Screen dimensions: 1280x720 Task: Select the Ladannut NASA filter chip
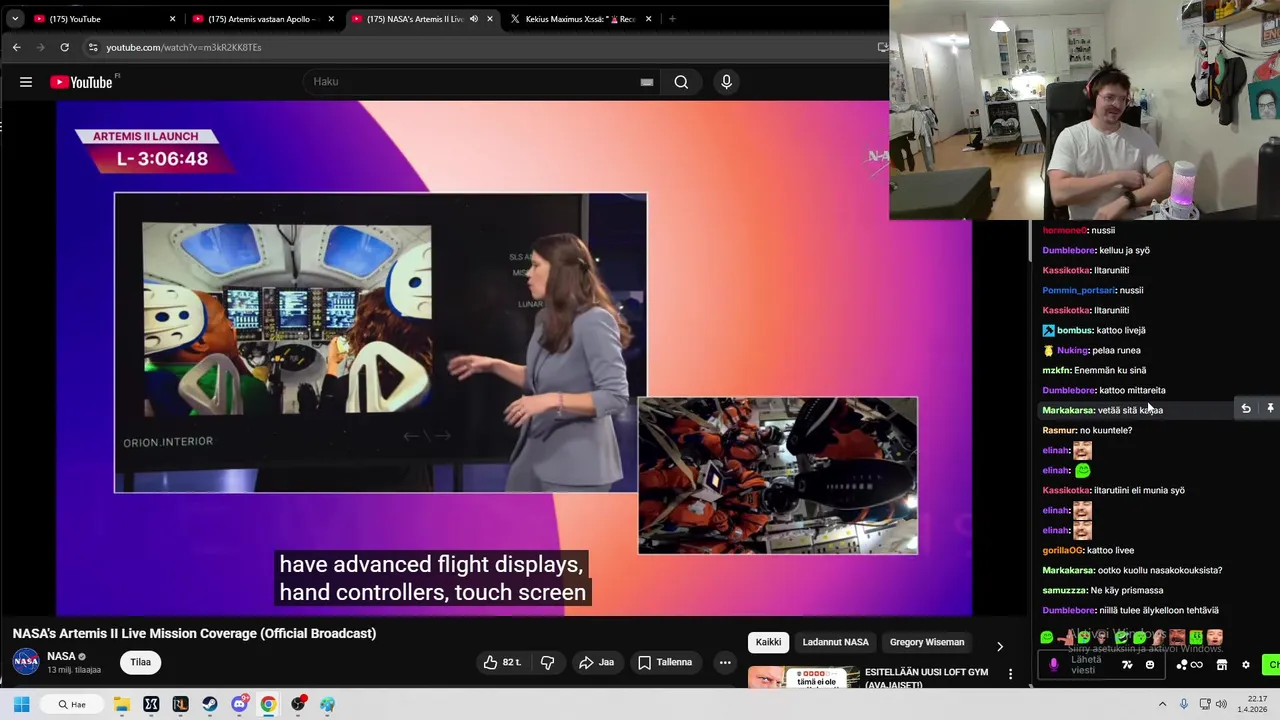(x=835, y=642)
